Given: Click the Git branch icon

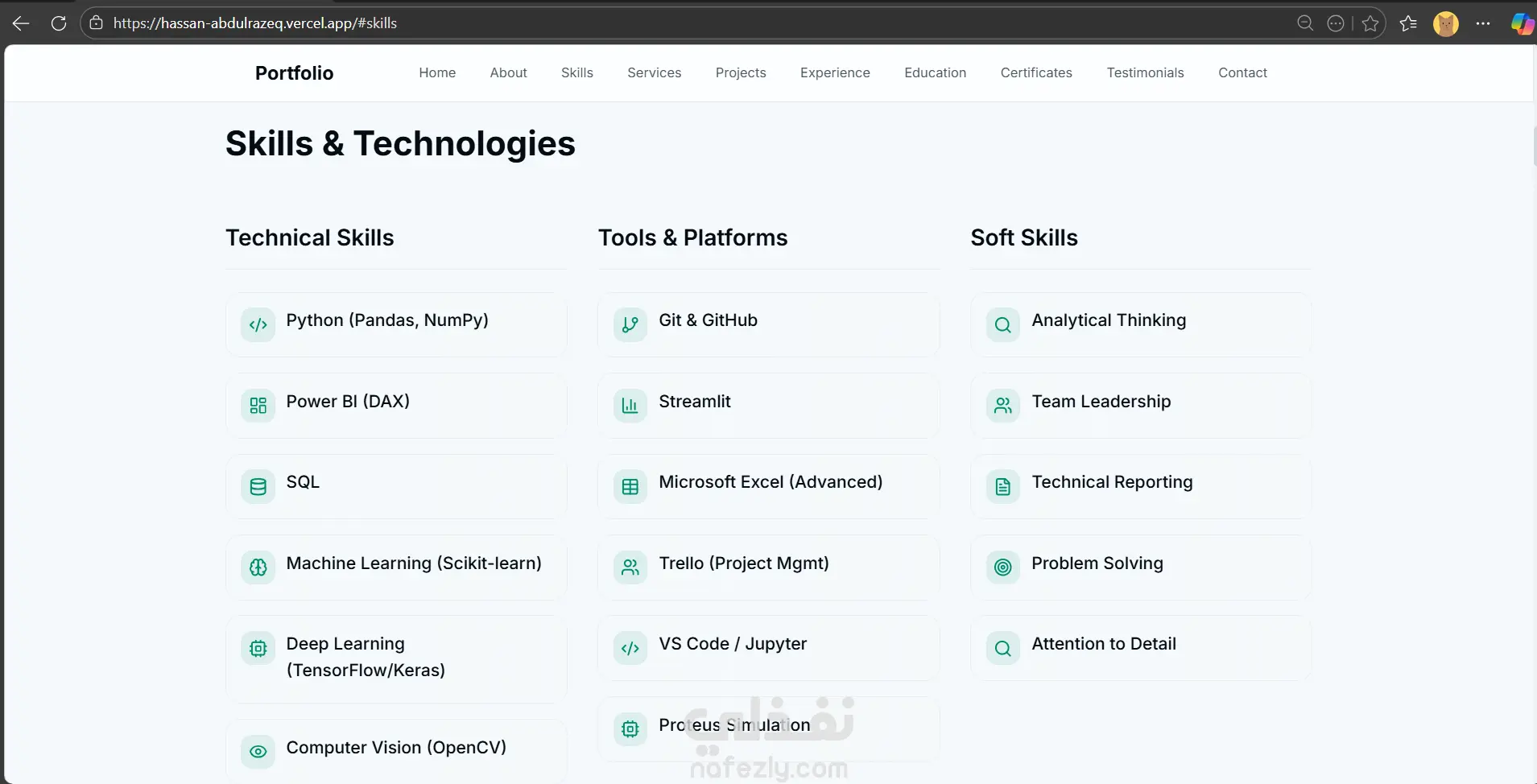Looking at the screenshot, I should point(630,325).
